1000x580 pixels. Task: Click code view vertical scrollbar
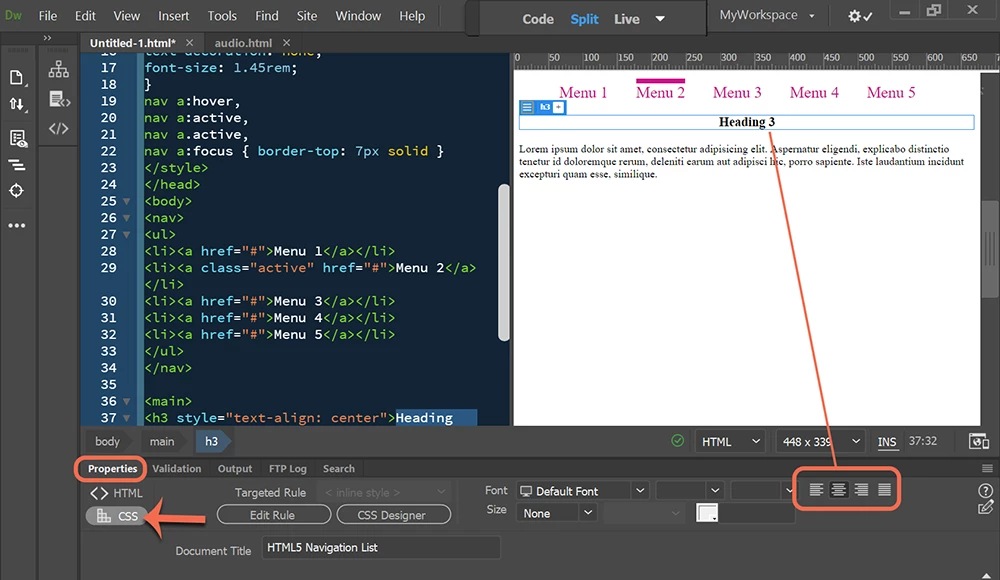tap(504, 262)
